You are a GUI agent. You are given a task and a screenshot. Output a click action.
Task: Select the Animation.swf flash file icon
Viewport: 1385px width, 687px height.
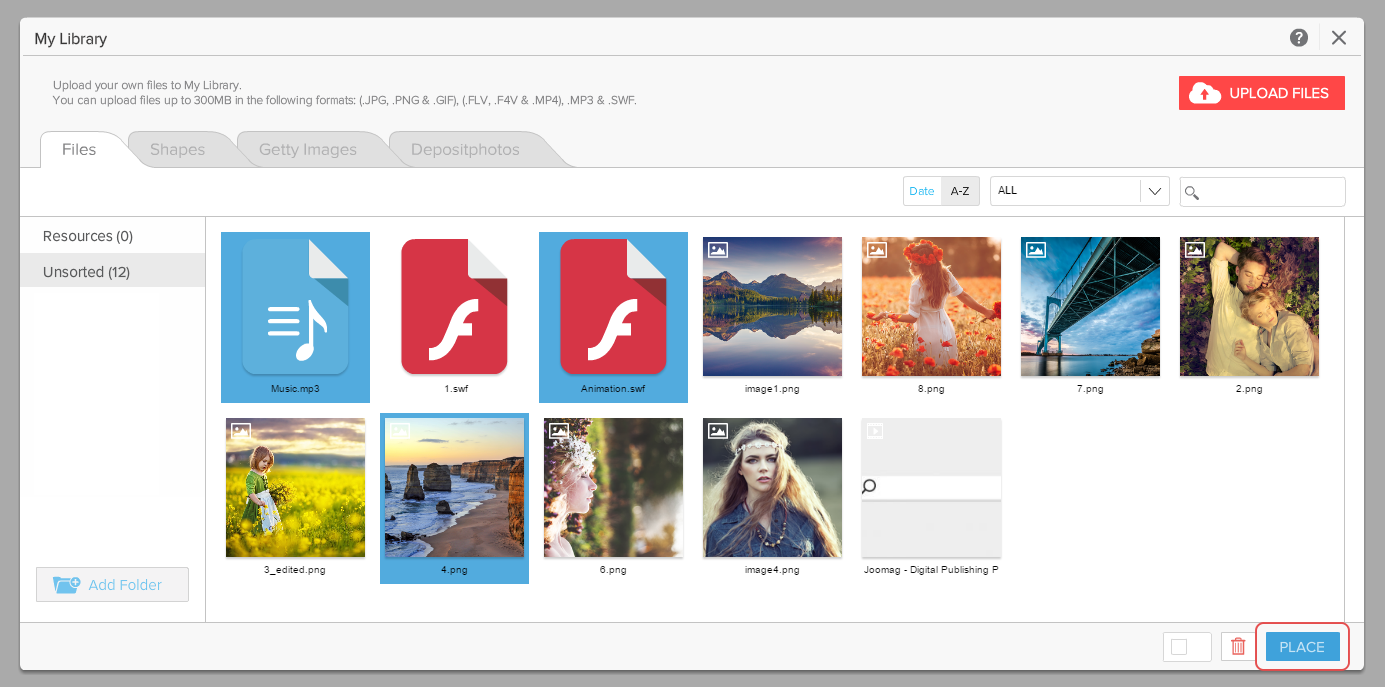pos(613,308)
